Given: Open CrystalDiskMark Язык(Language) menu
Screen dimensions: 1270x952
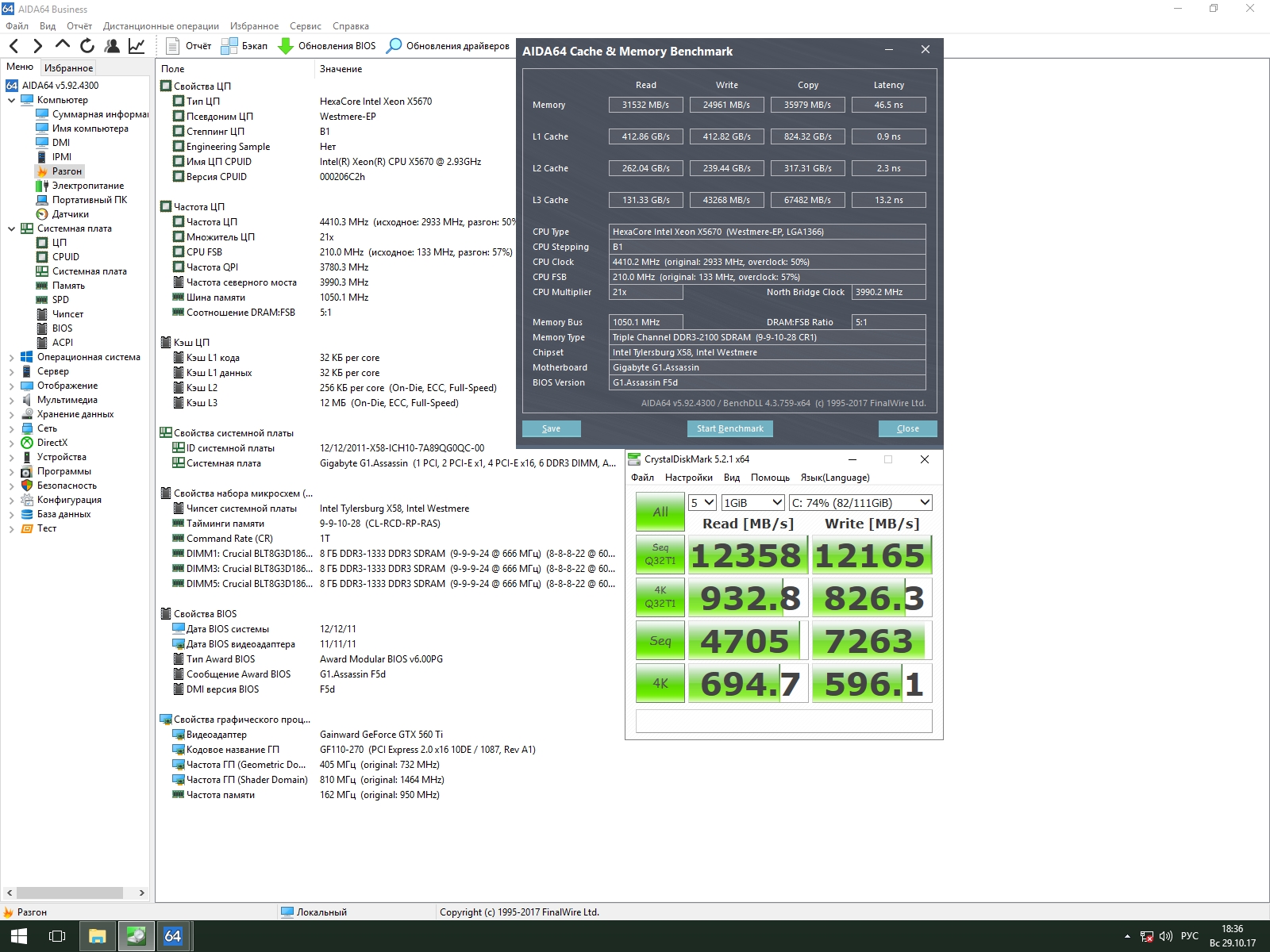Looking at the screenshot, I should (x=835, y=478).
